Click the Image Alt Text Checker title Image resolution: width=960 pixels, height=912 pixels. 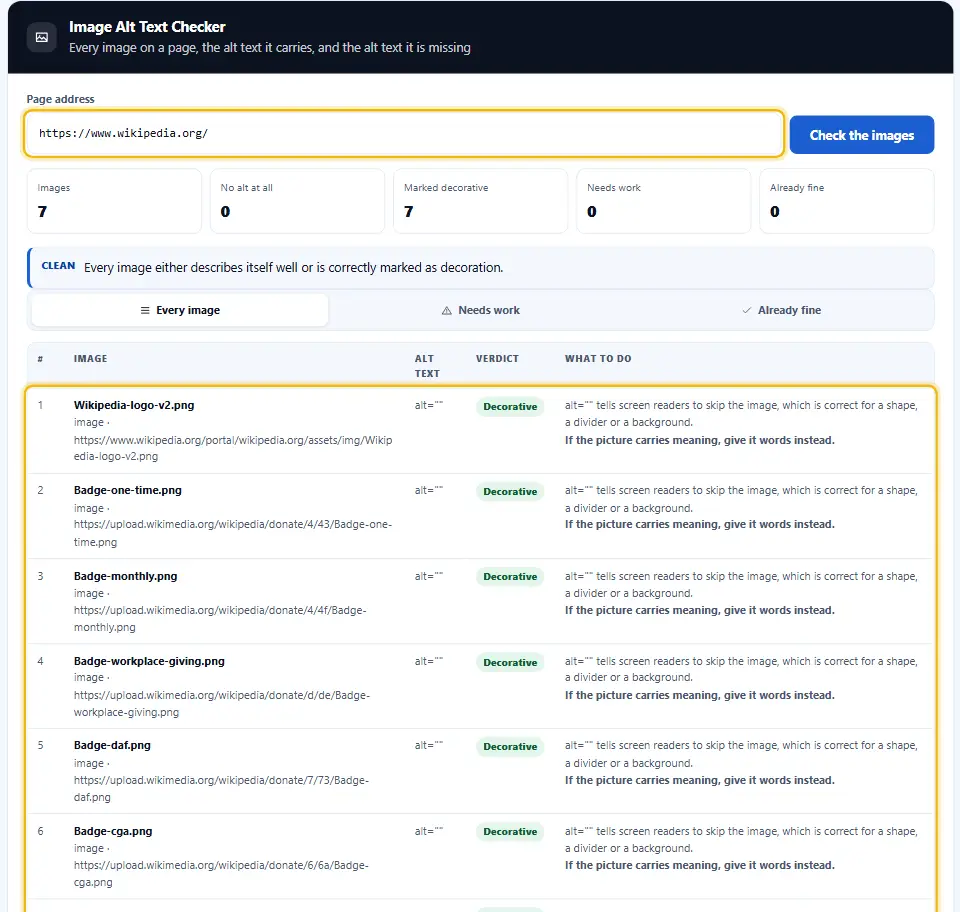click(147, 27)
